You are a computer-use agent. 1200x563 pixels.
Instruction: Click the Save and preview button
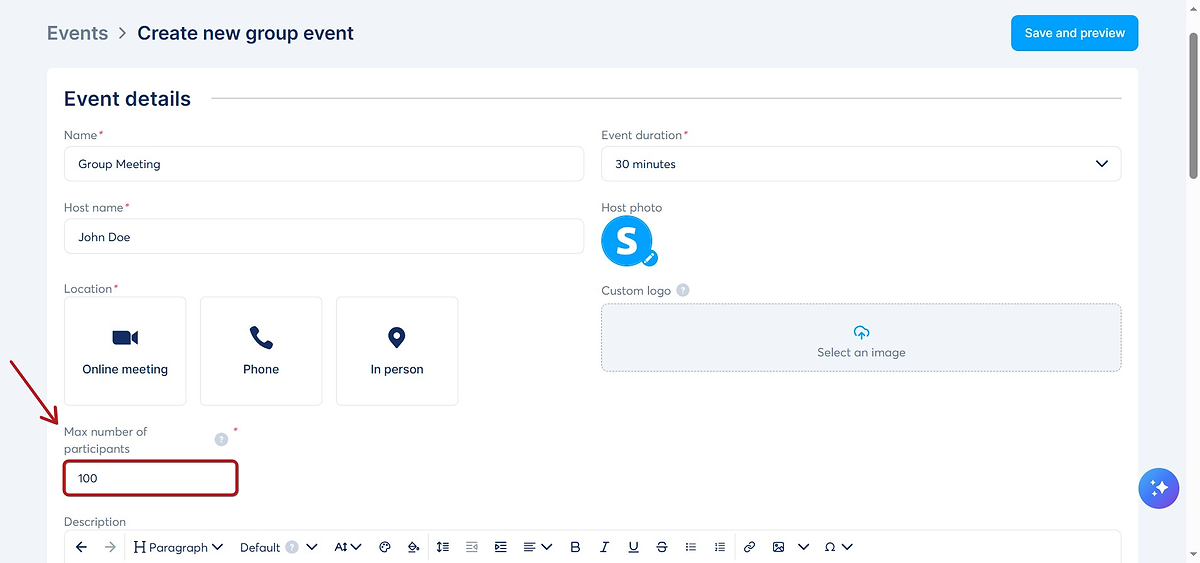pos(1074,33)
